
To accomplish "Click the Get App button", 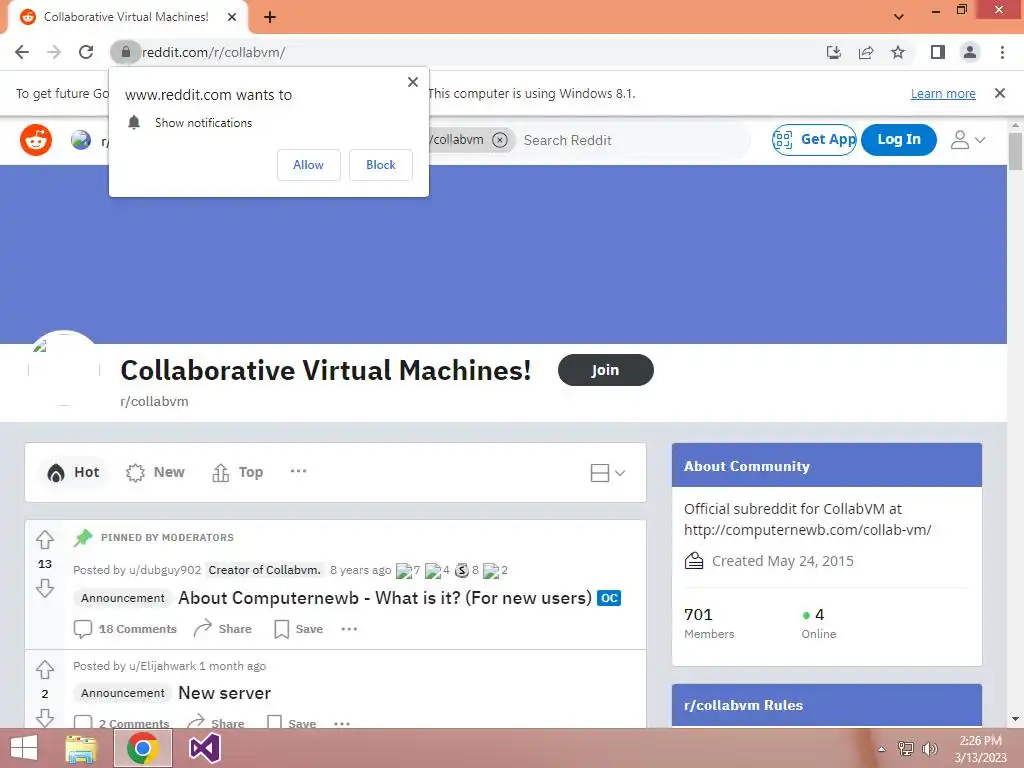I will pyautogui.click(x=814, y=140).
